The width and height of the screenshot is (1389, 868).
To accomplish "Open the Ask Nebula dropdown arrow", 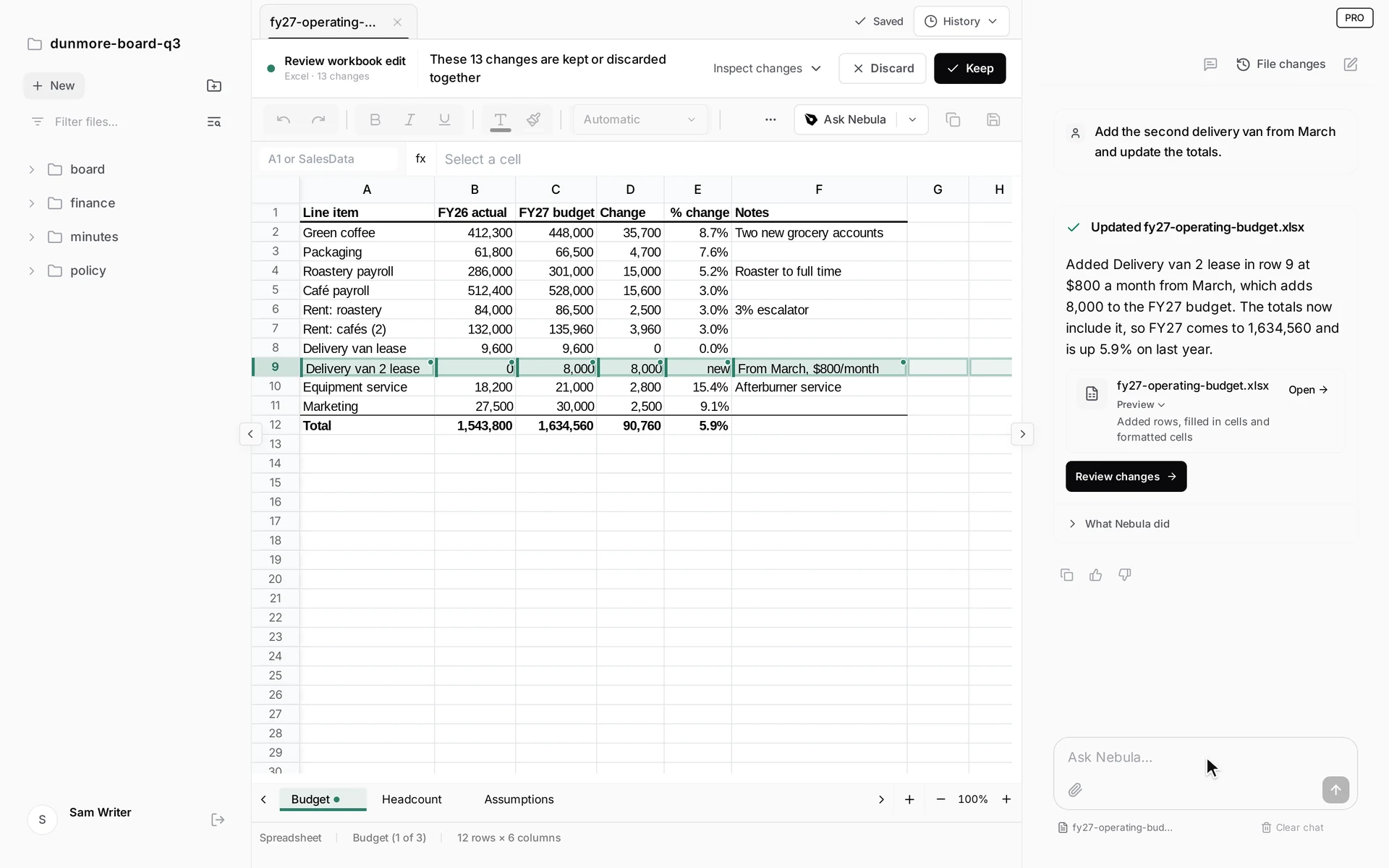I will click(x=912, y=119).
